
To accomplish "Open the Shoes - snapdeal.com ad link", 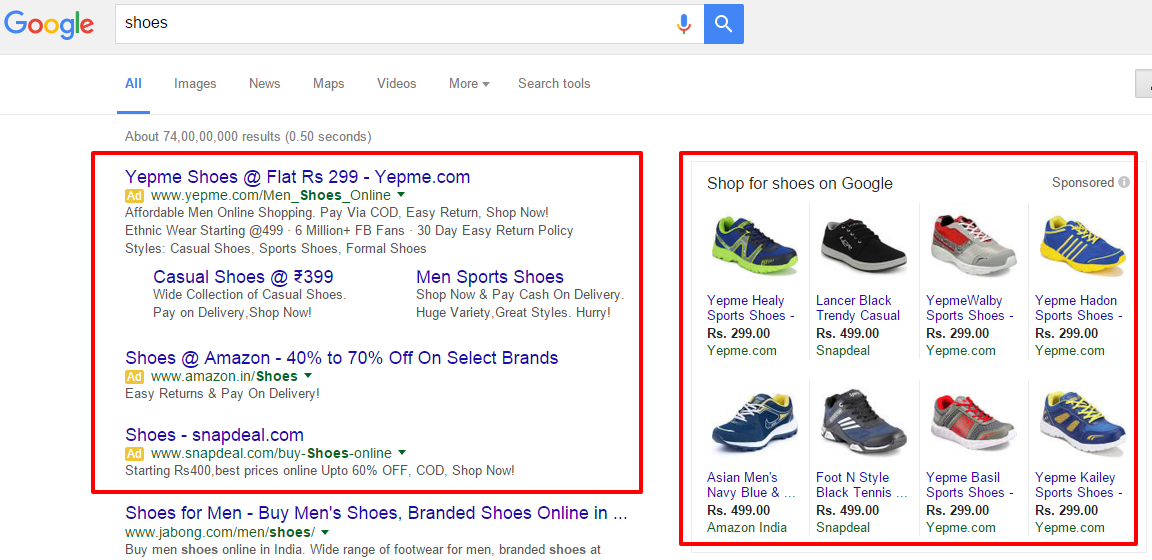I will pos(215,434).
